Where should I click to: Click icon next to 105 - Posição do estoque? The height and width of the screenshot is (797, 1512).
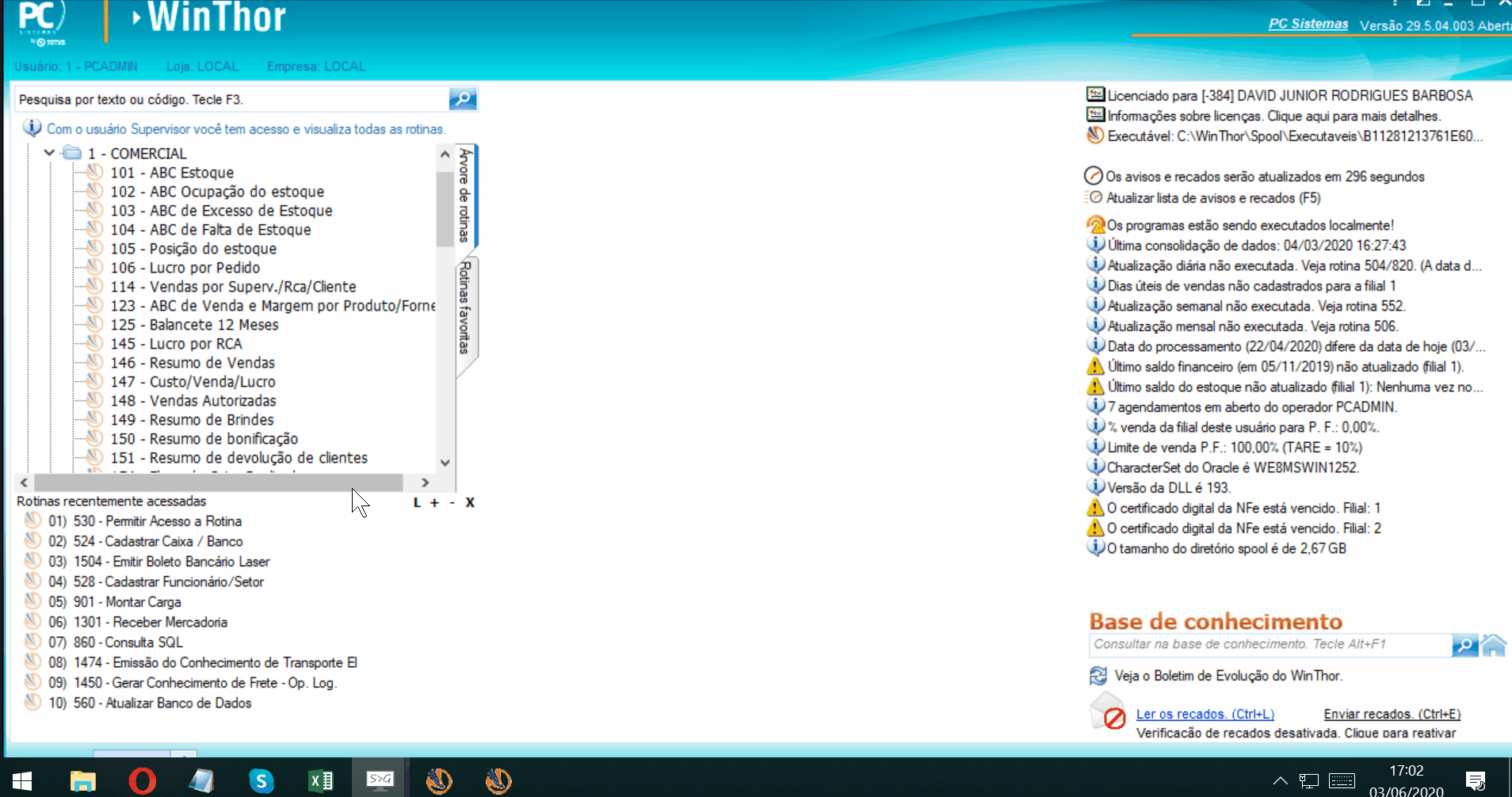click(x=95, y=248)
